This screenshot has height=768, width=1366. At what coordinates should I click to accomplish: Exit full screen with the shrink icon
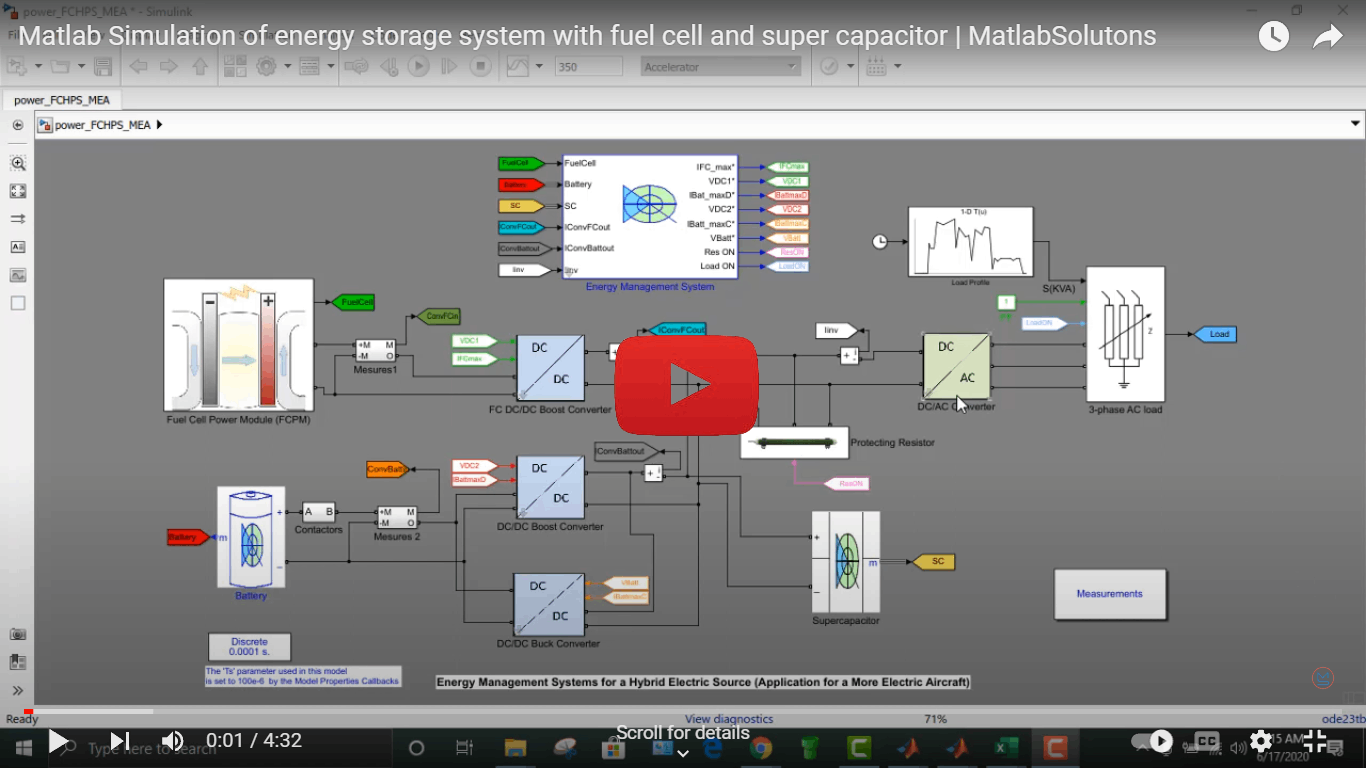[1315, 741]
